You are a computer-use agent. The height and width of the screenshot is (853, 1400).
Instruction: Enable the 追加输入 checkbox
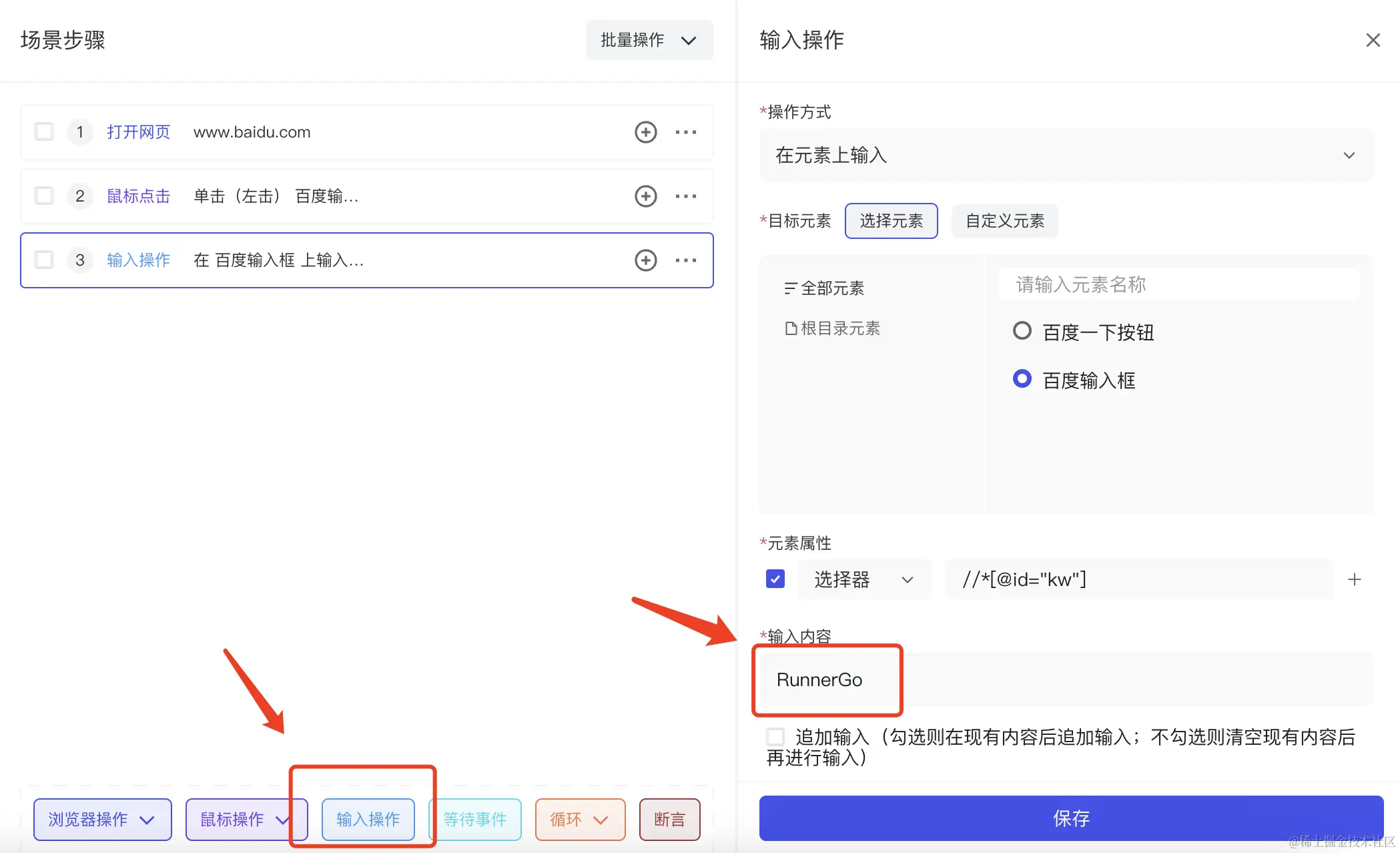[x=775, y=737]
